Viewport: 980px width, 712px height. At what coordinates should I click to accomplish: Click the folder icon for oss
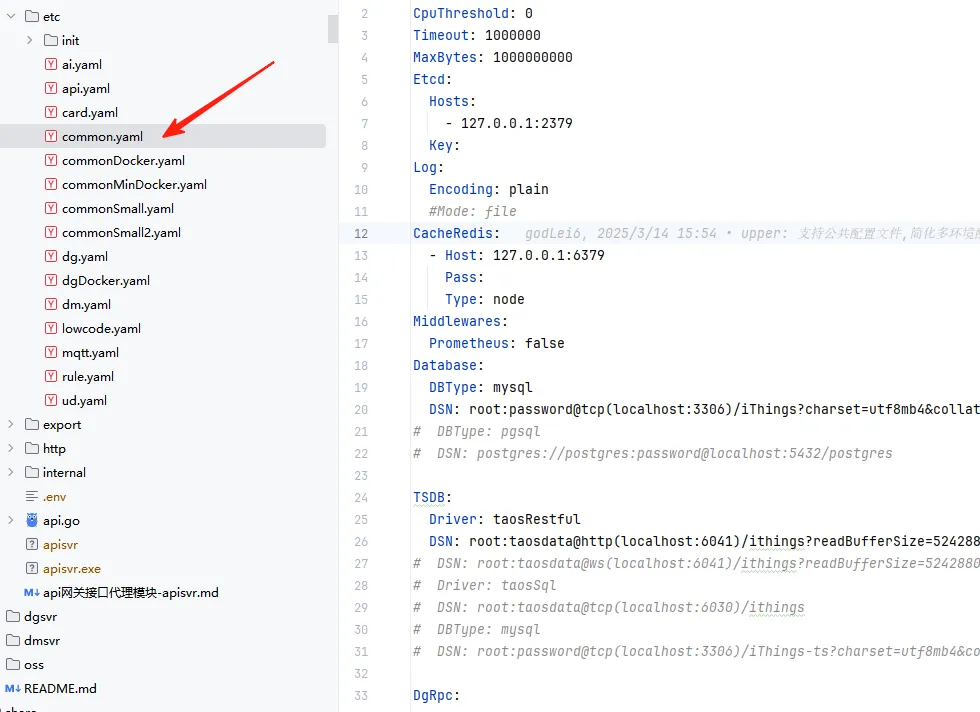click(13, 664)
